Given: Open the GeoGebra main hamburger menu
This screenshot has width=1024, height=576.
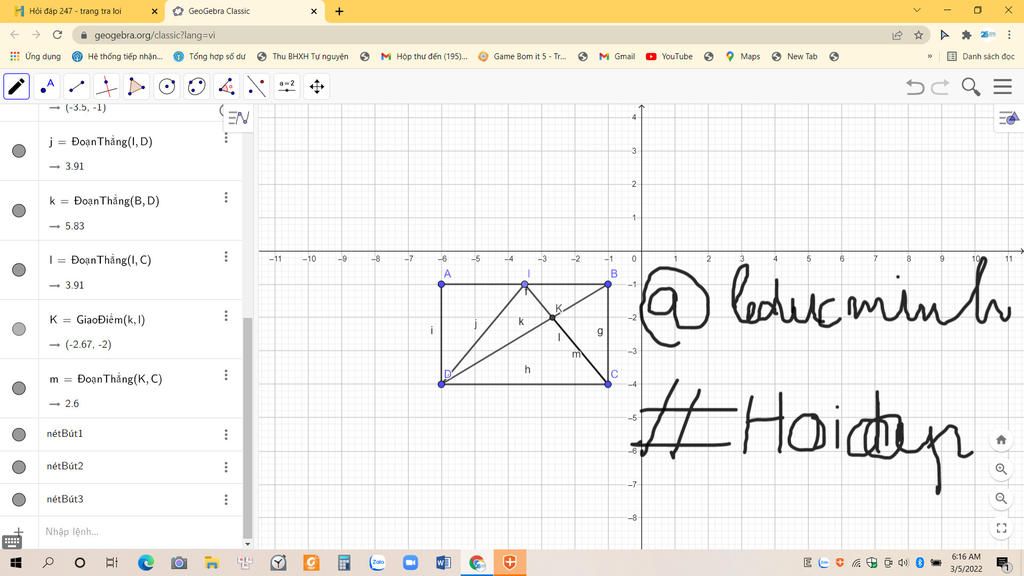Looking at the screenshot, I should [x=1002, y=86].
